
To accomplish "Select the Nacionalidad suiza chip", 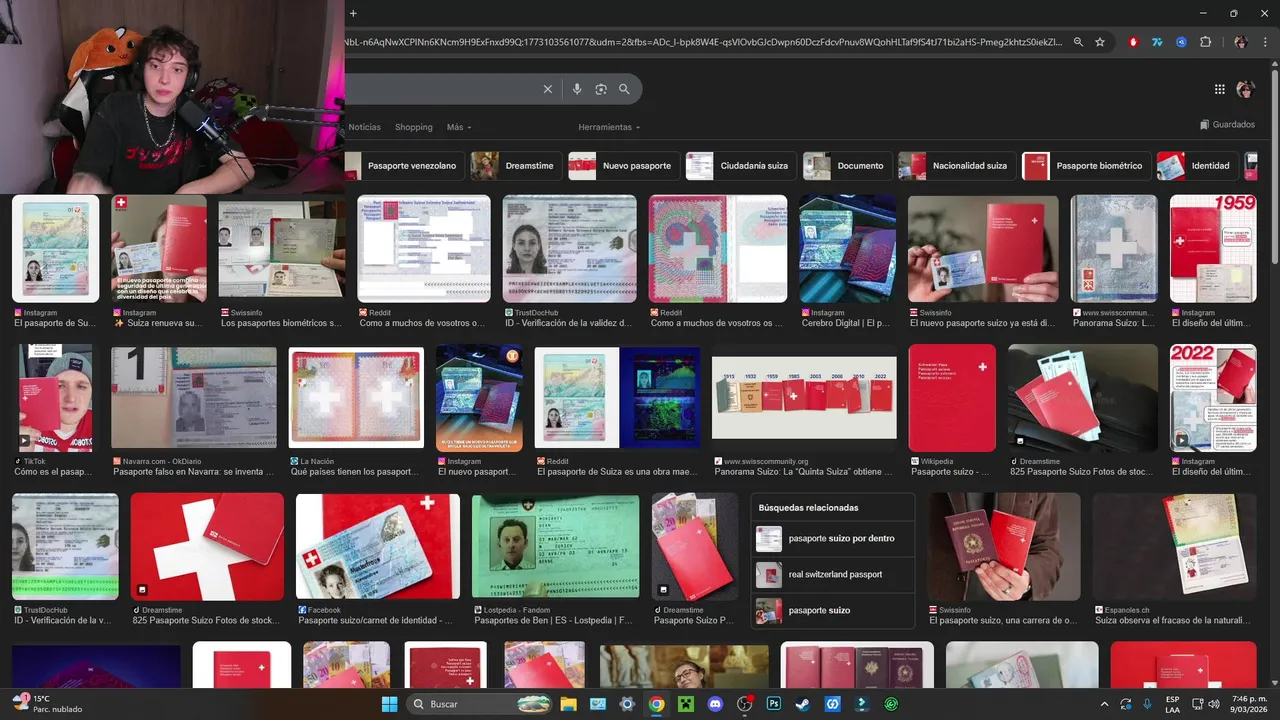I will pos(957,166).
